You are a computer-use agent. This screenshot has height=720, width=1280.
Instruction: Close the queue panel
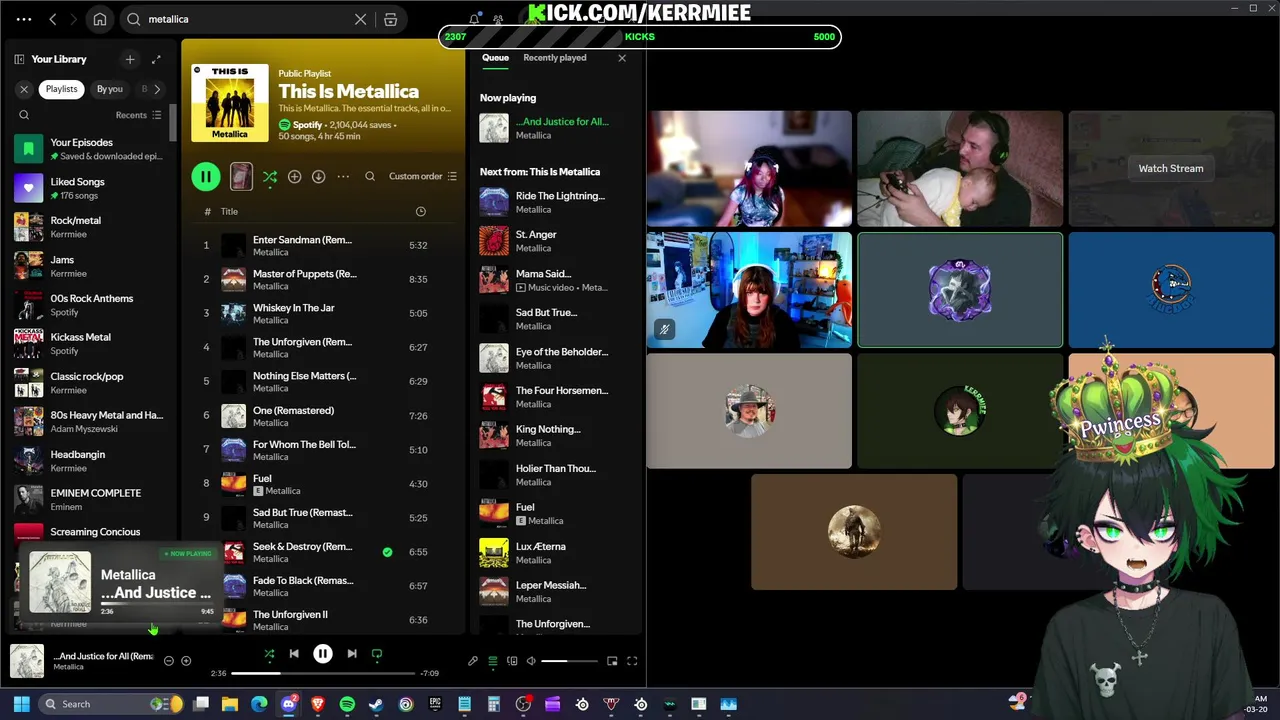[622, 58]
